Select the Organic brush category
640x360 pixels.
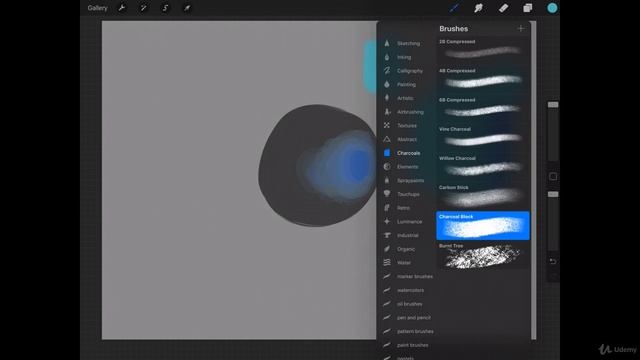[406, 249]
